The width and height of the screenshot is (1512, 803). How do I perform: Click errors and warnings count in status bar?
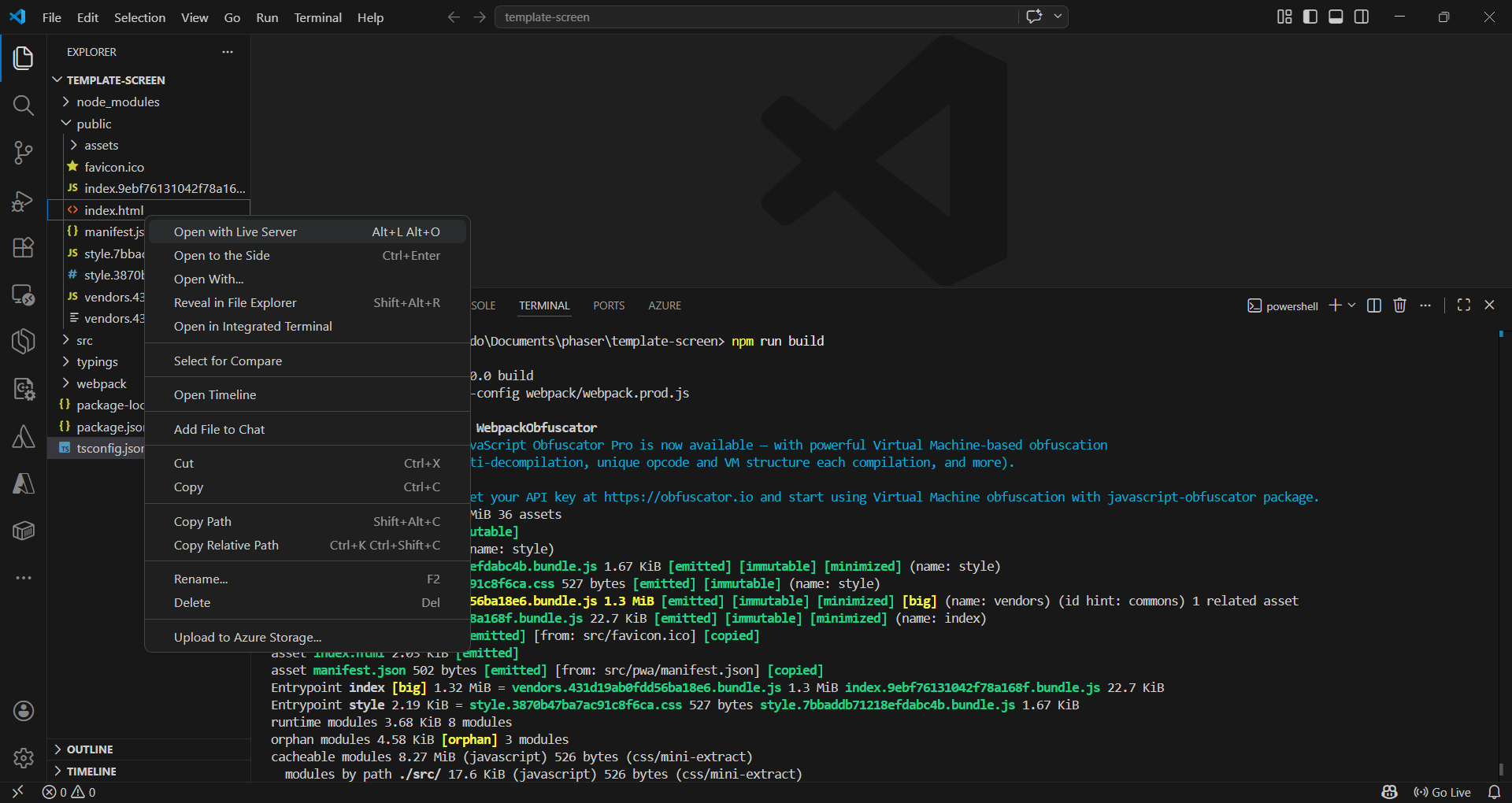point(69,792)
